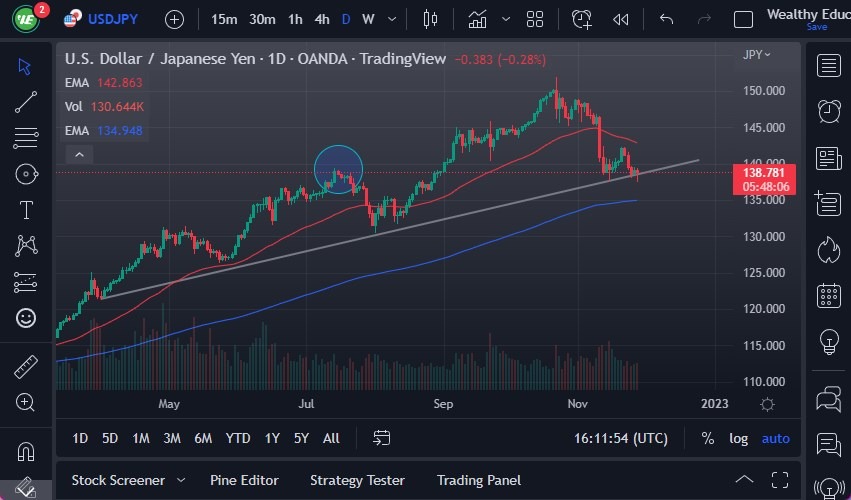Select the measure ruler tool
This screenshot has width=851, height=500.
[26, 367]
